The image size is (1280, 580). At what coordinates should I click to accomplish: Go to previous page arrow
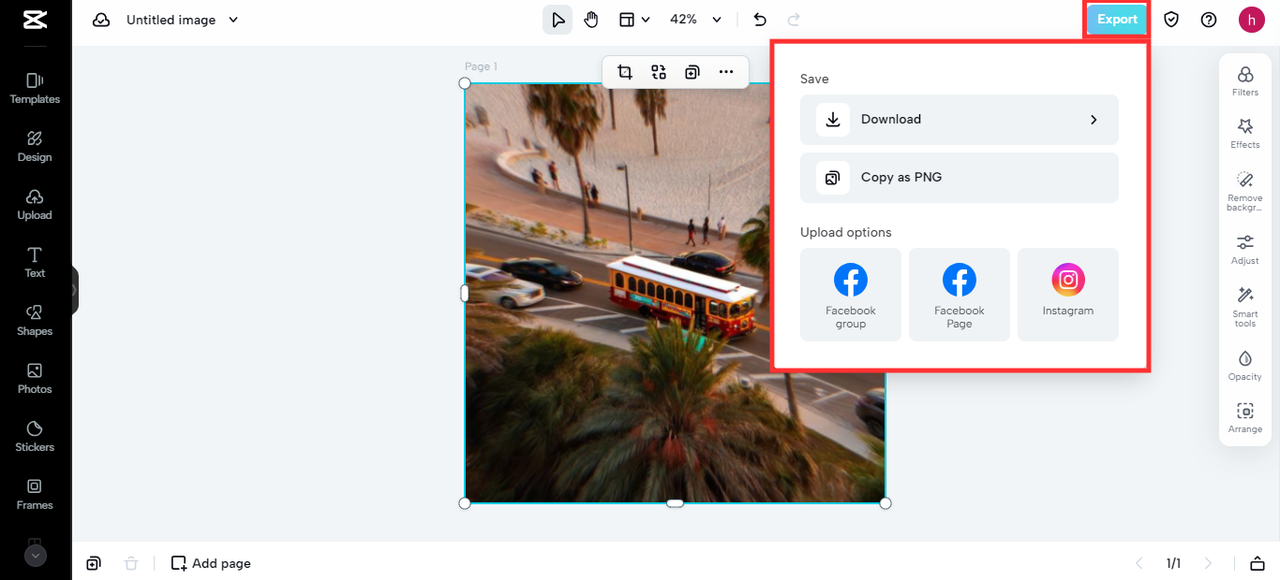(1138, 563)
